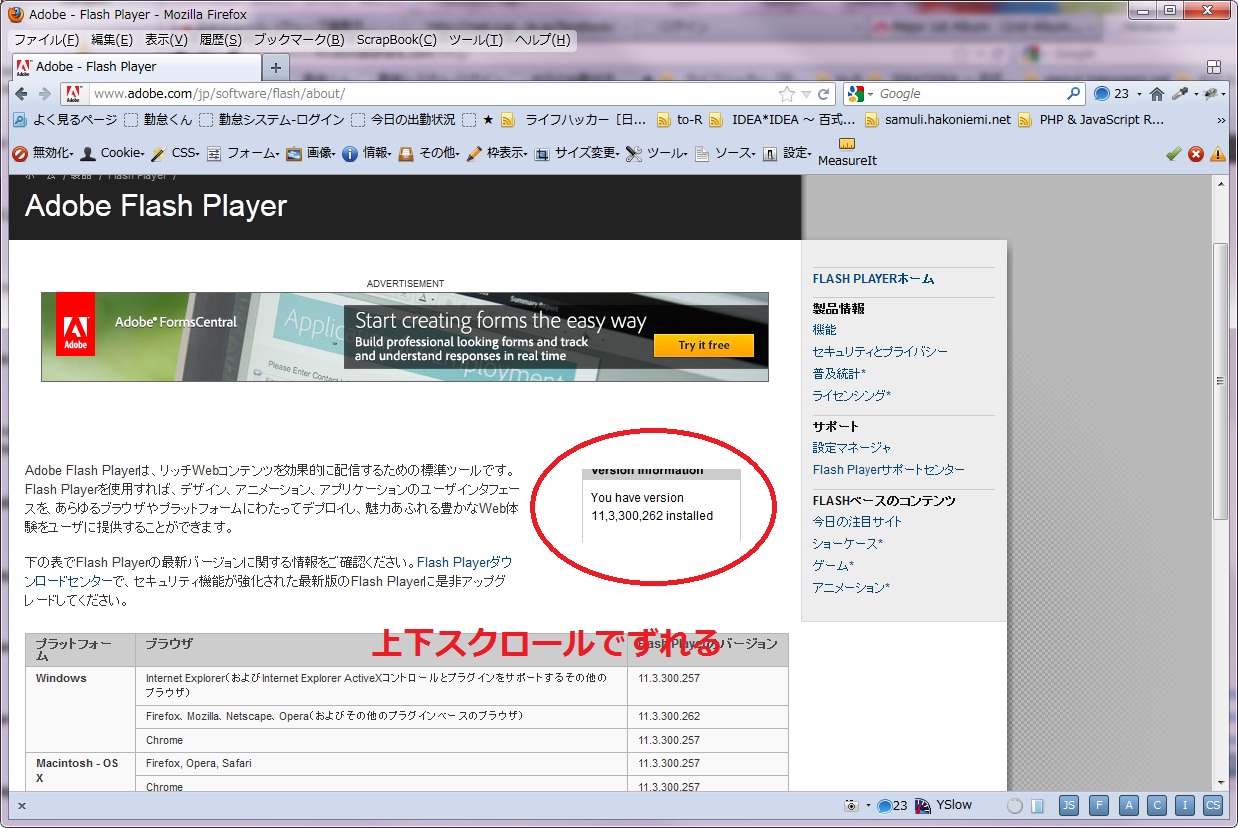Expand the URL history dropdown arrow
This screenshot has width=1238, height=828.
tap(806, 94)
